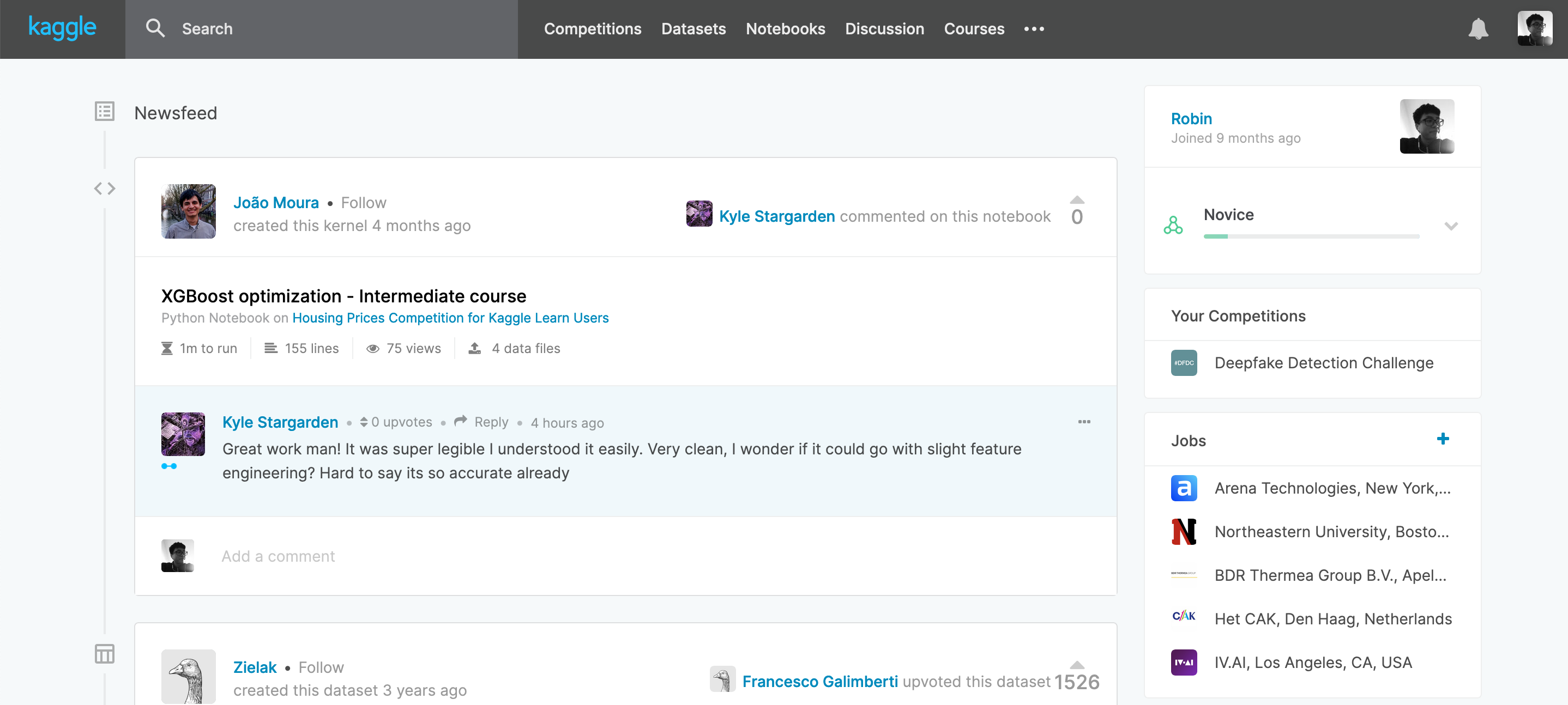Open the Notebooks menu item
The height and width of the screenshot is (705, 1568).
tap(785, 28)
